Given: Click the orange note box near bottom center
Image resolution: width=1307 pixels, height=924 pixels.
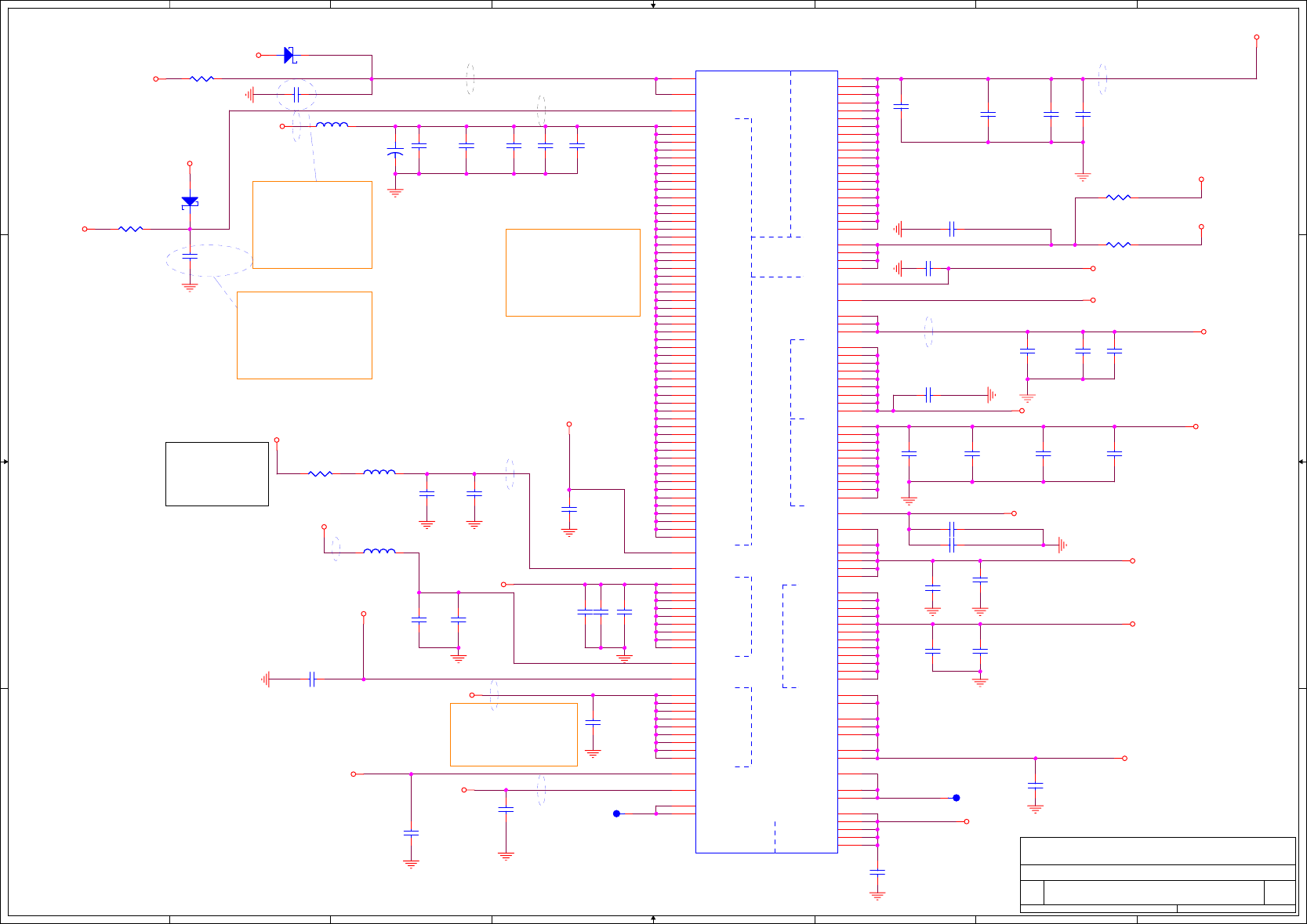Looking at the screenshot, I should pyautogui.click(x=514, y=734).
